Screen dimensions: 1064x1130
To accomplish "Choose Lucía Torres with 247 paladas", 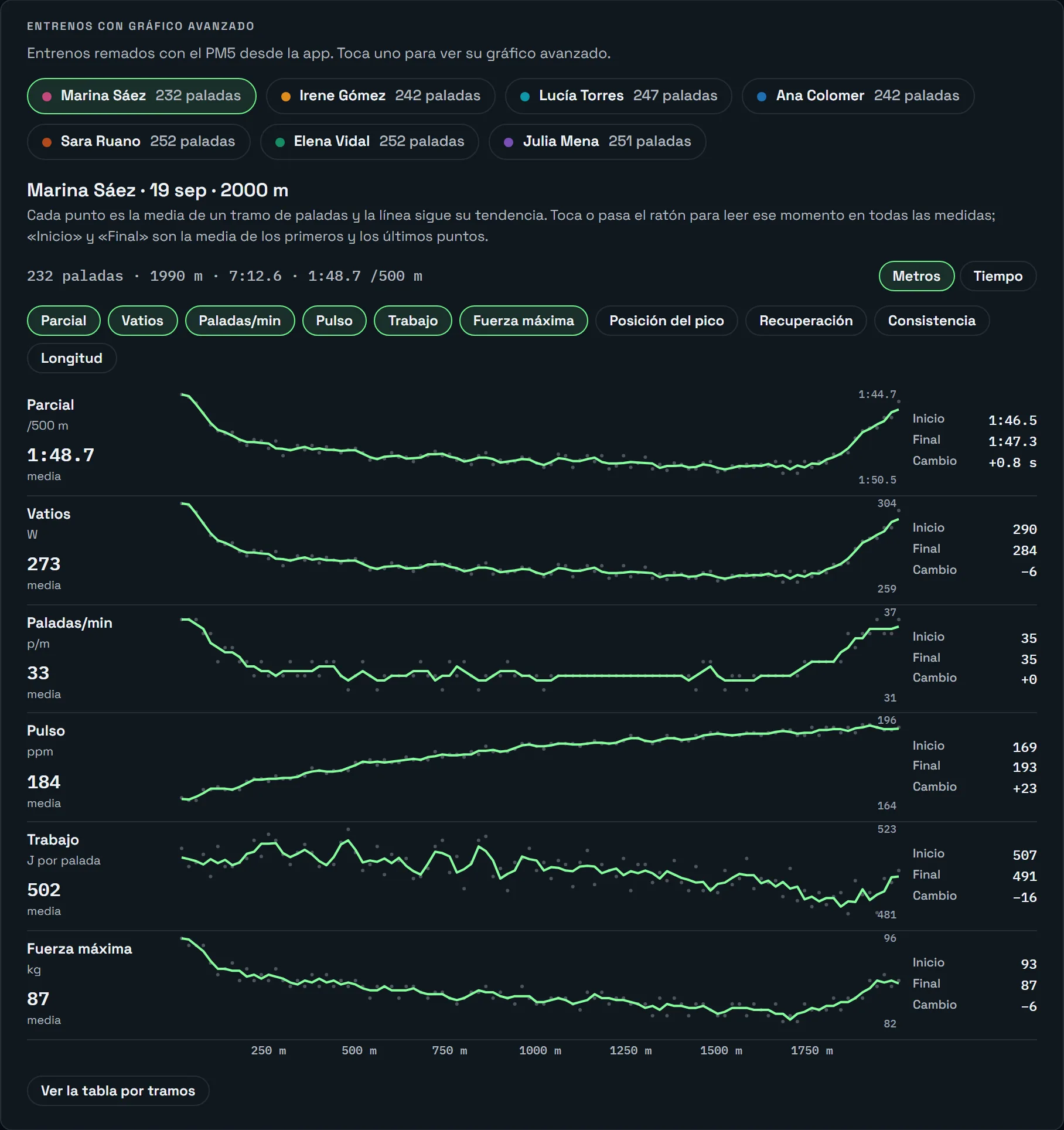I will [618, 96].
